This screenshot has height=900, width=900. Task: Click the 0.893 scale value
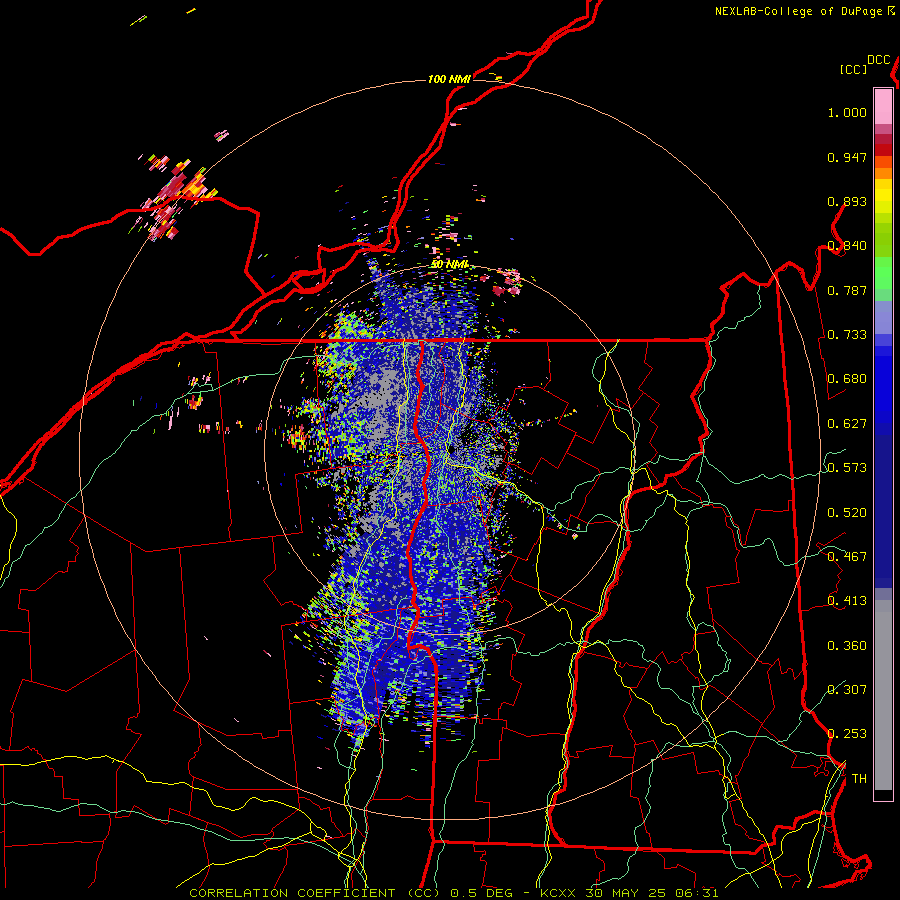click(847, 201)
